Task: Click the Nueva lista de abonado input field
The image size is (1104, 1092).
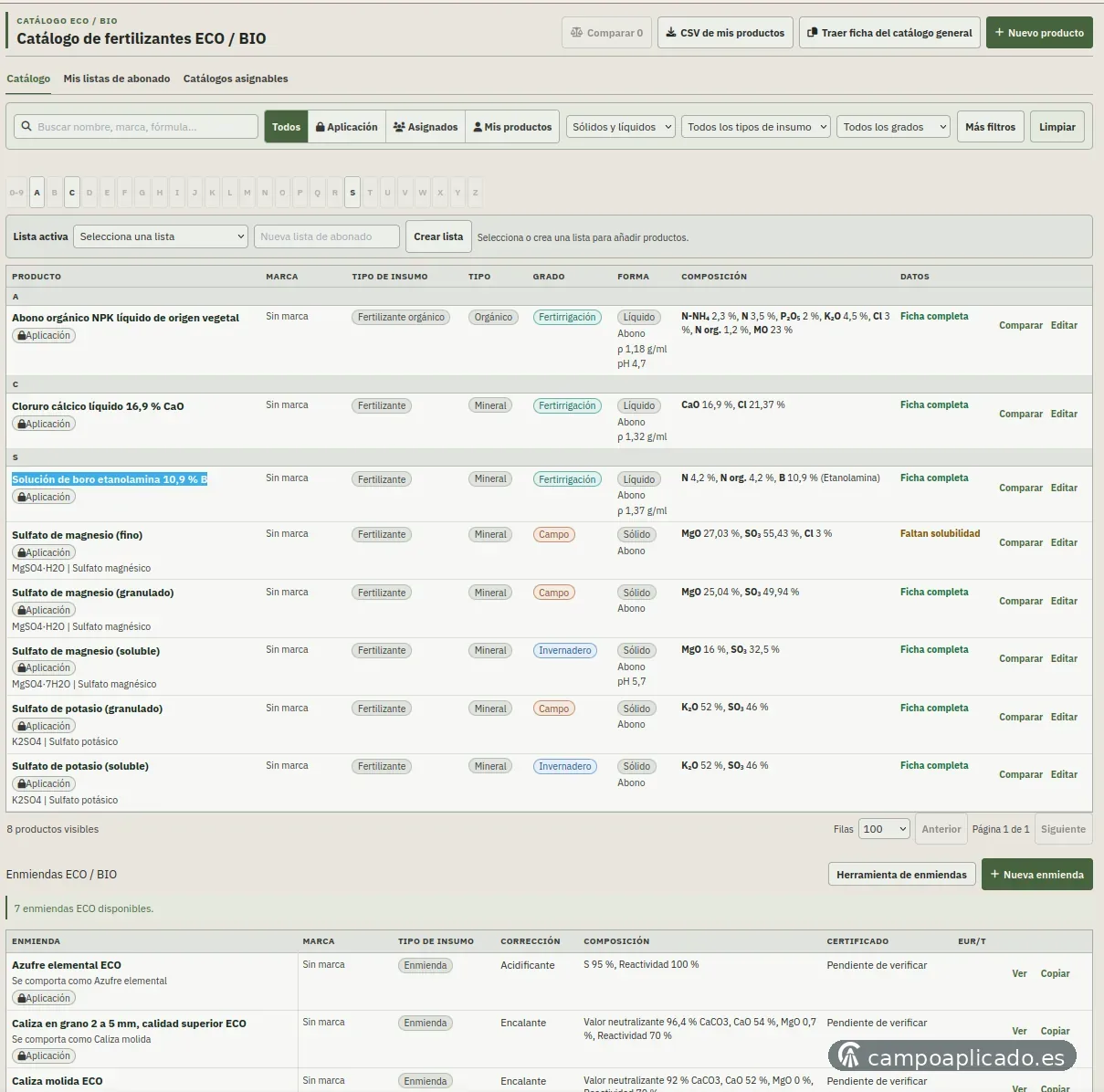Action: tap(327, 236)
